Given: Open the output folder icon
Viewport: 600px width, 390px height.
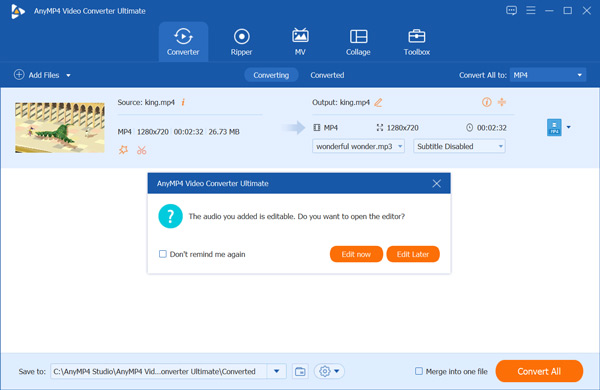Looking at the screenshot, I should click(300, 371).
